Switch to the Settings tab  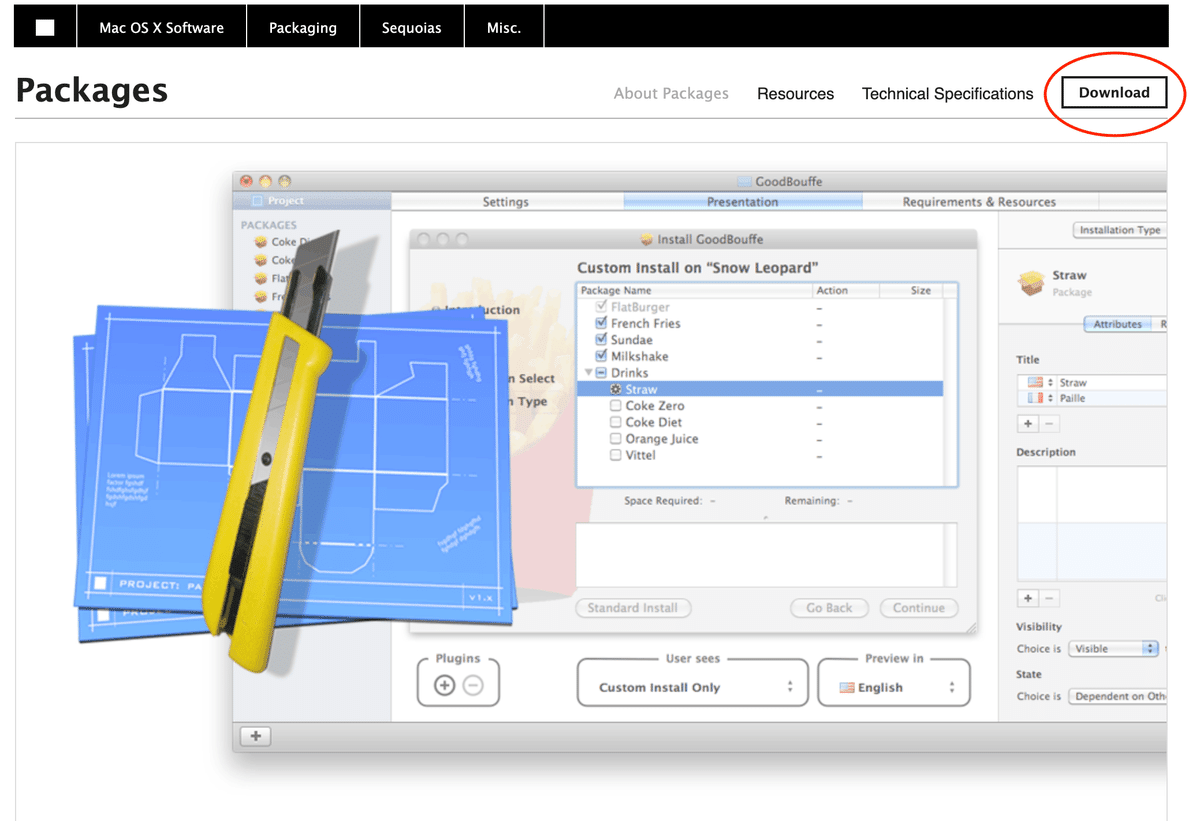pos(507,201)
